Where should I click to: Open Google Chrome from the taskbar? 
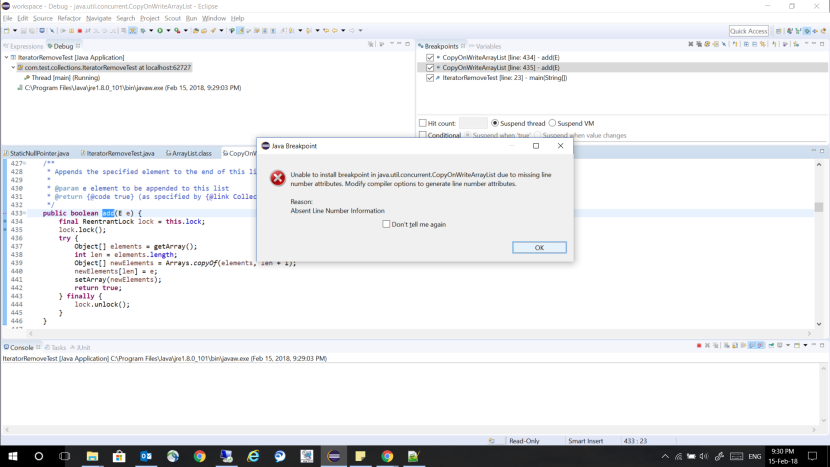coord(200,456)
